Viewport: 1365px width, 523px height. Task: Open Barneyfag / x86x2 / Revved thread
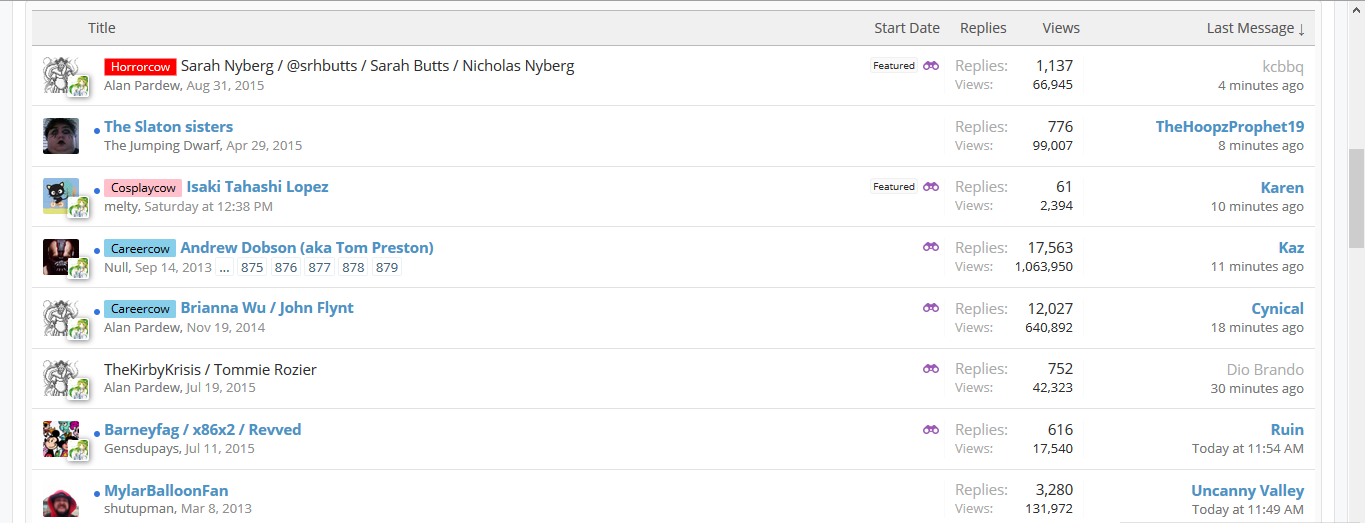pos(202,430)
